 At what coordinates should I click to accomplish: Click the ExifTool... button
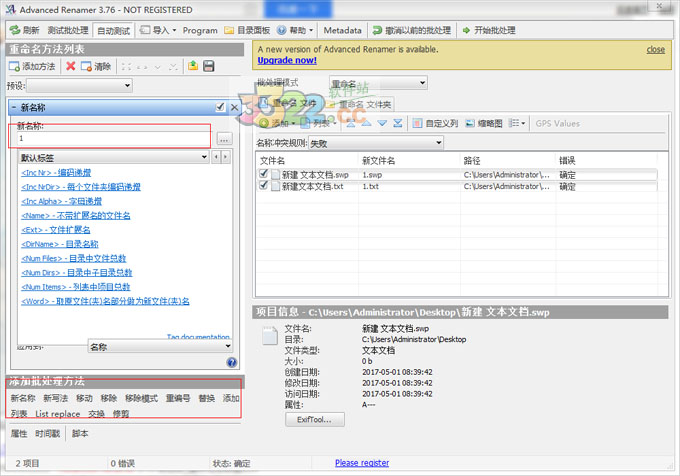coord(314,420)
